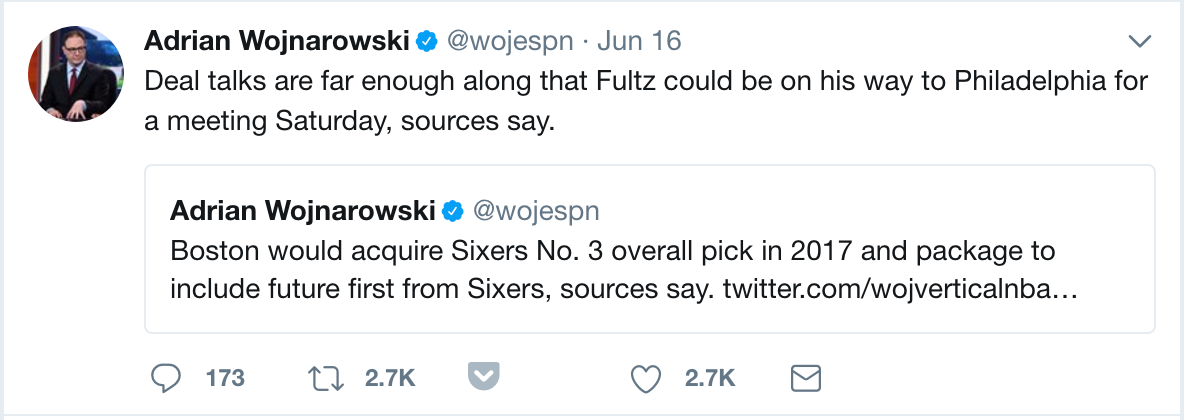Click the verified badge inside the quoted tweet
Screen dimensions: 1184x420
[452, 211]
